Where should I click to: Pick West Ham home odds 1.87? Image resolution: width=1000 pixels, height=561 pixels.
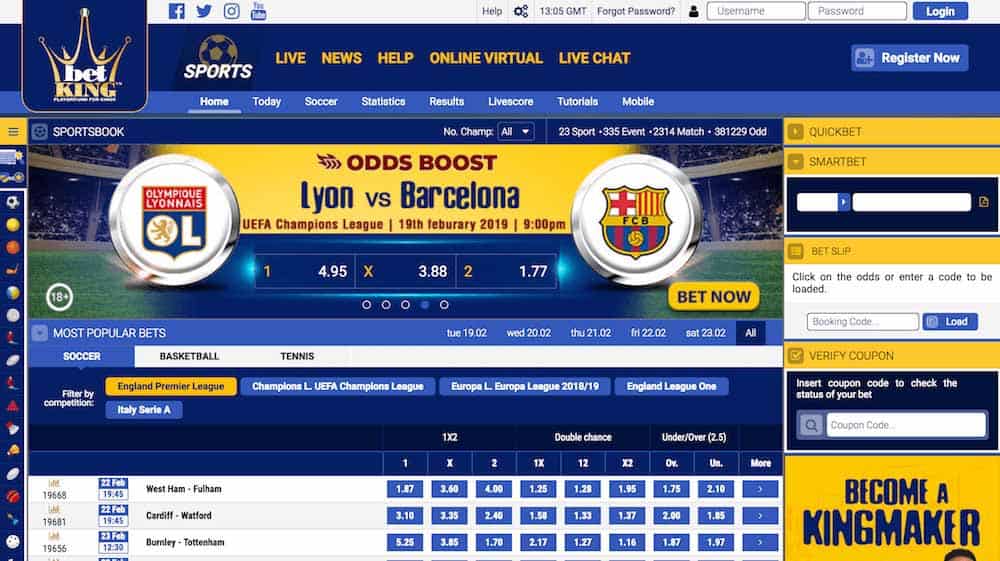pyautogui.click(x=405, y=489)
